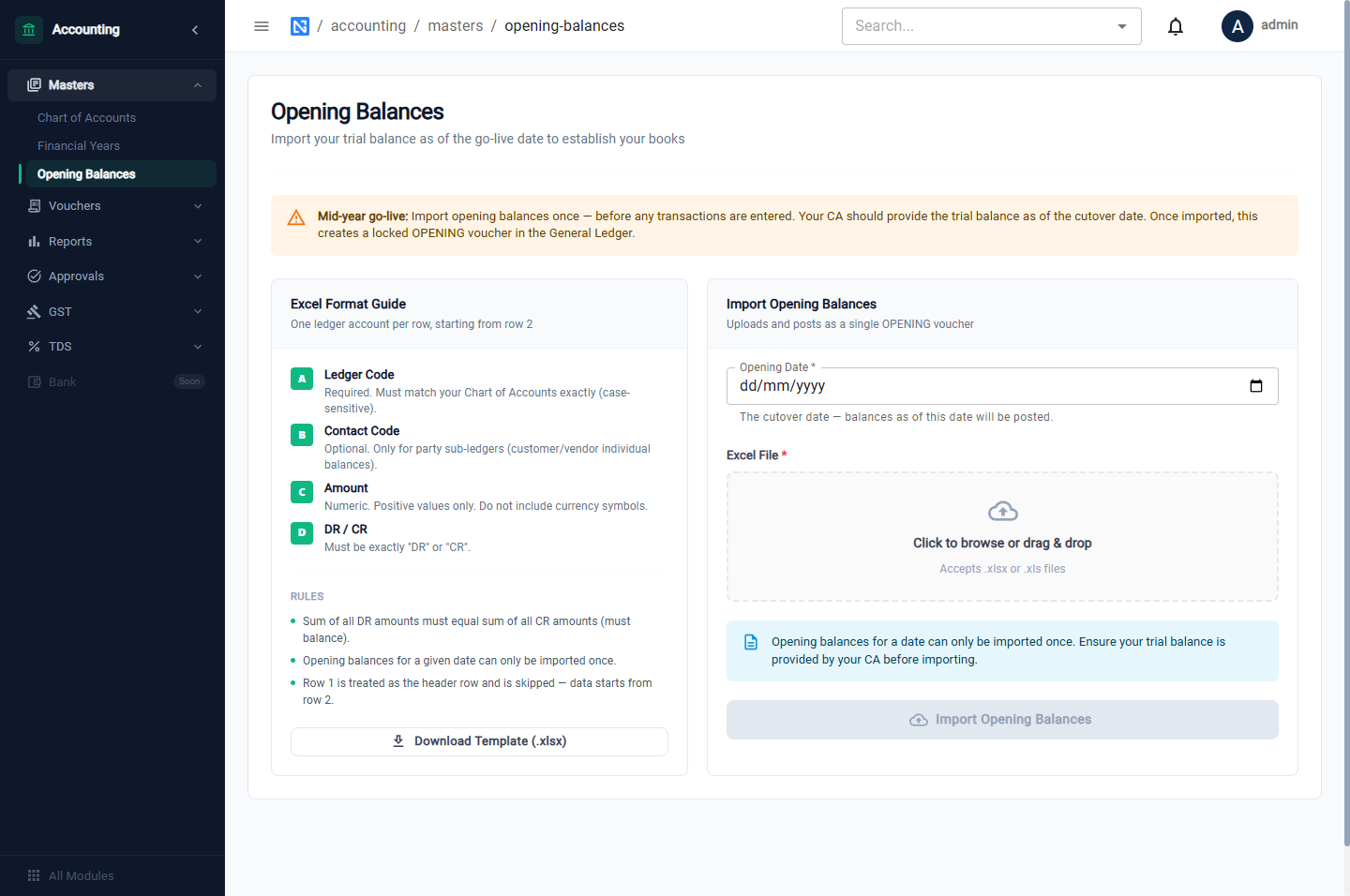Expand the Approvals menu
This screenshot has width=1350, height=896.
pyautogui.click(x=198, y=276)
